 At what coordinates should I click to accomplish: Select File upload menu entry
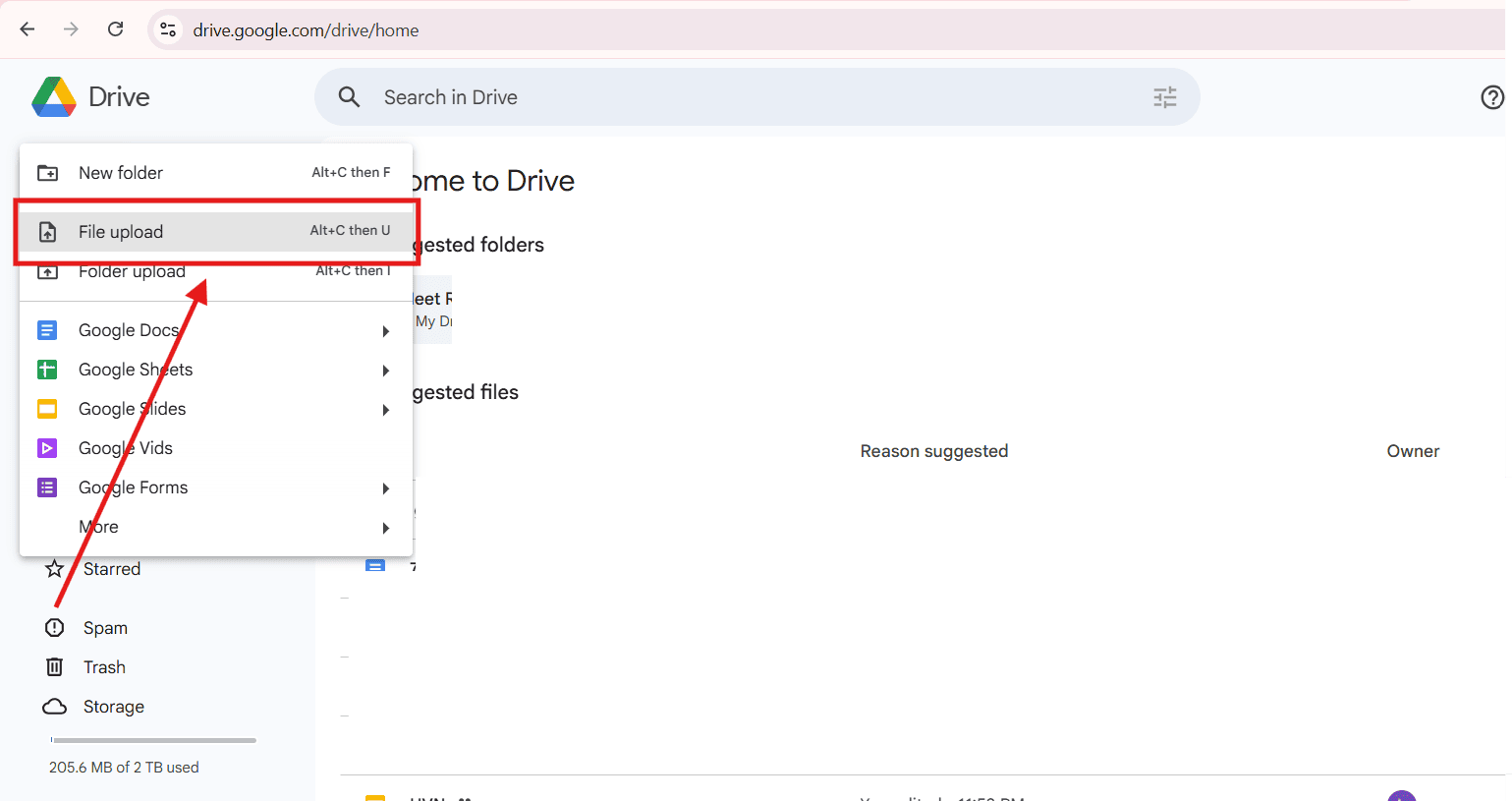[x=216, y=232]
